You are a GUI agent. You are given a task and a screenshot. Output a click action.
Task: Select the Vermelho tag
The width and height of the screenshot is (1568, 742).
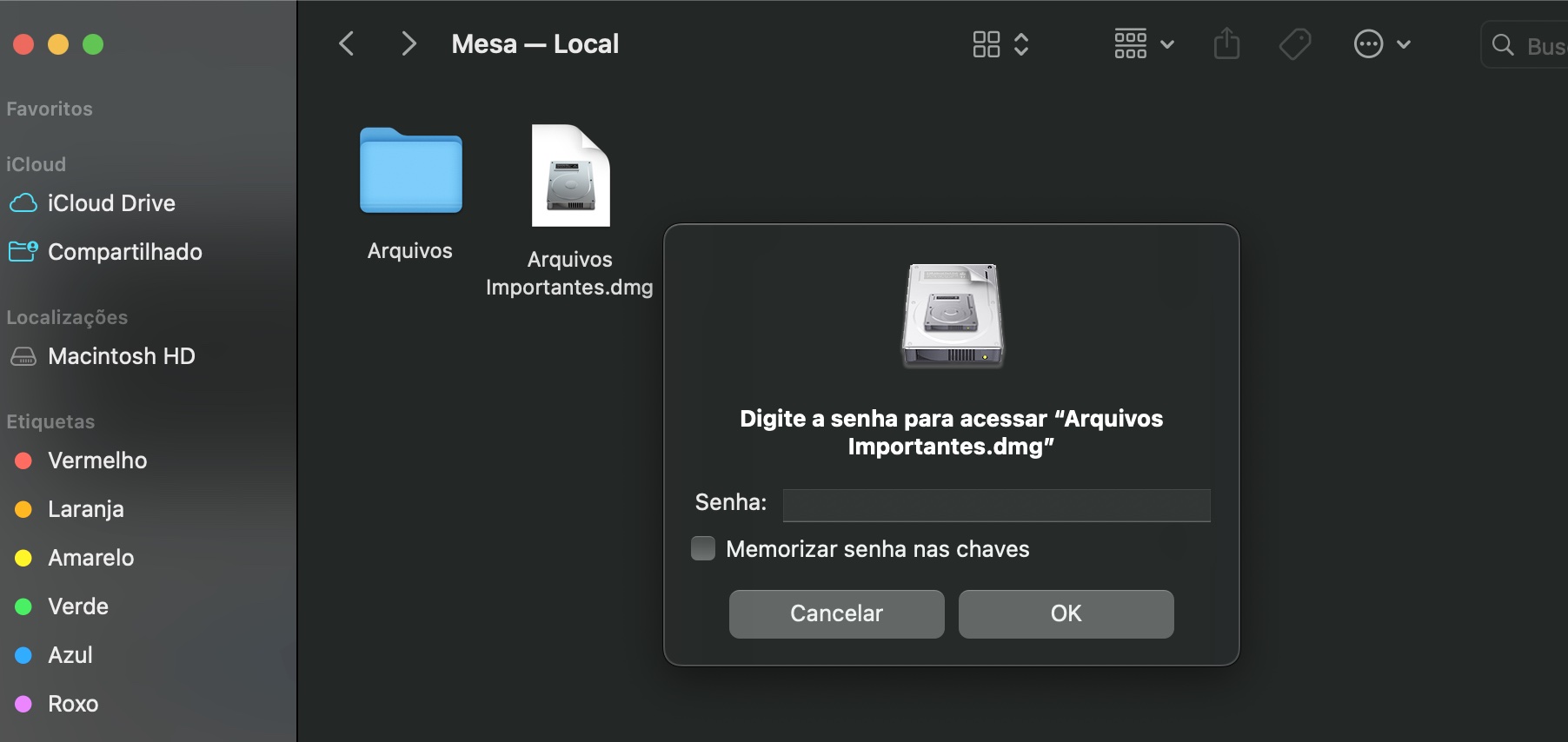point(97,460)
